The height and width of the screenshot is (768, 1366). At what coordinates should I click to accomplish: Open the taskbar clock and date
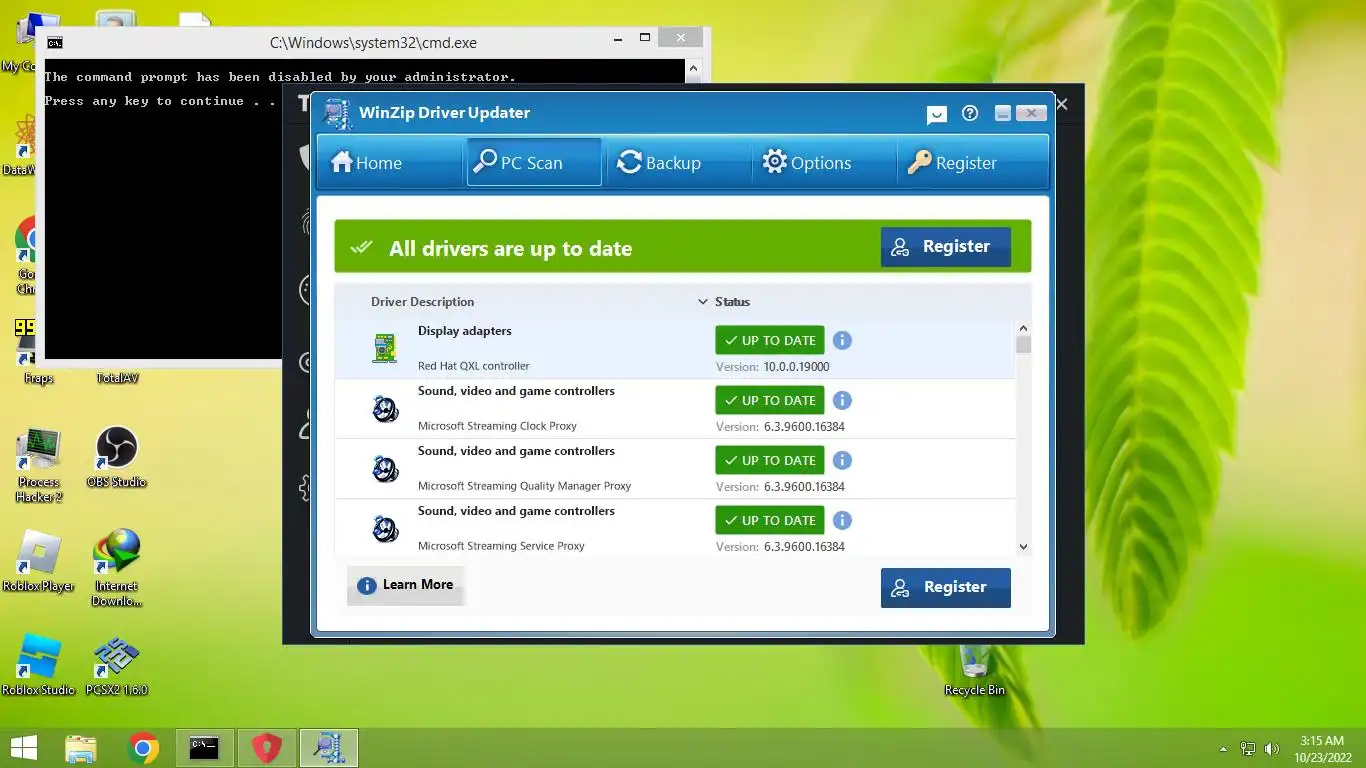tap(1322, 749)
